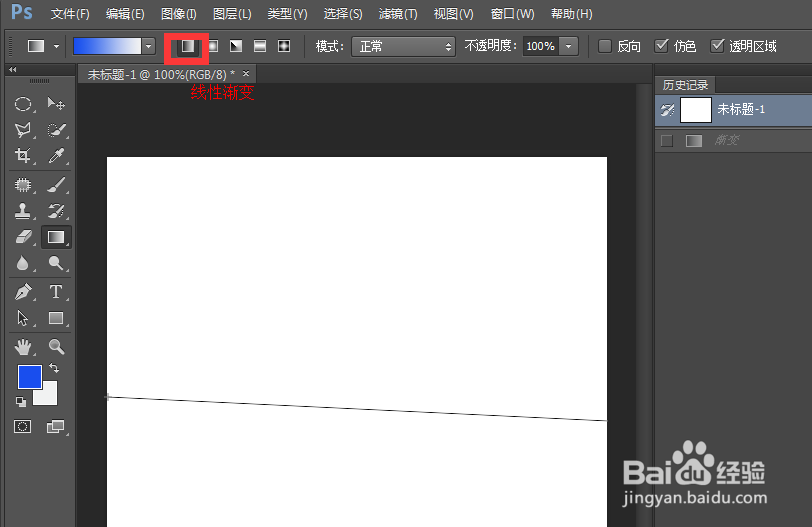Click the 不透明度 100% input field

pos(541,46)
